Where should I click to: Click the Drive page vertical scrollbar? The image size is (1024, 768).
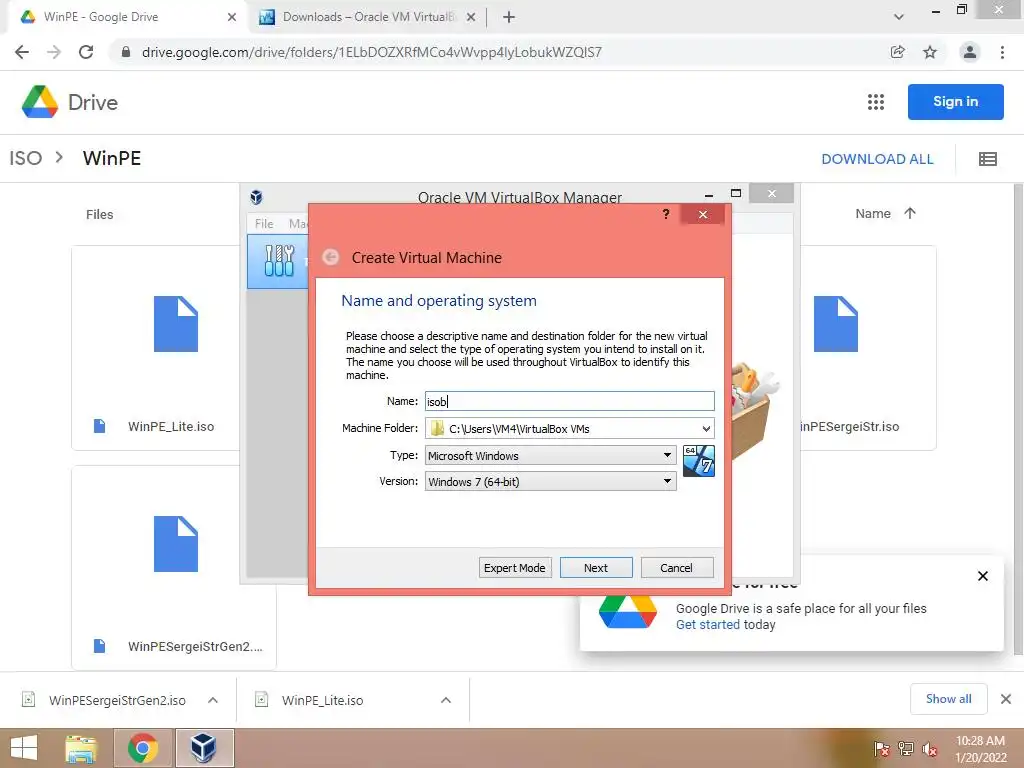click(x=1018, y=418)
